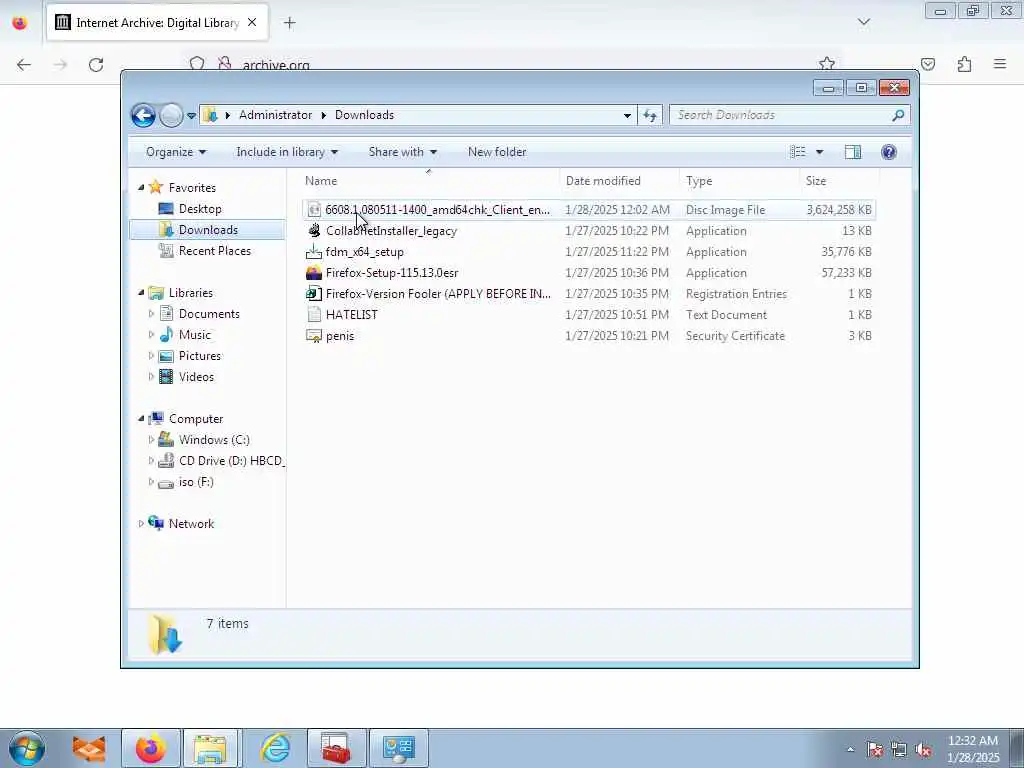
Task: Open the address bar history dropdown
Action: click(x=627, y=115)
